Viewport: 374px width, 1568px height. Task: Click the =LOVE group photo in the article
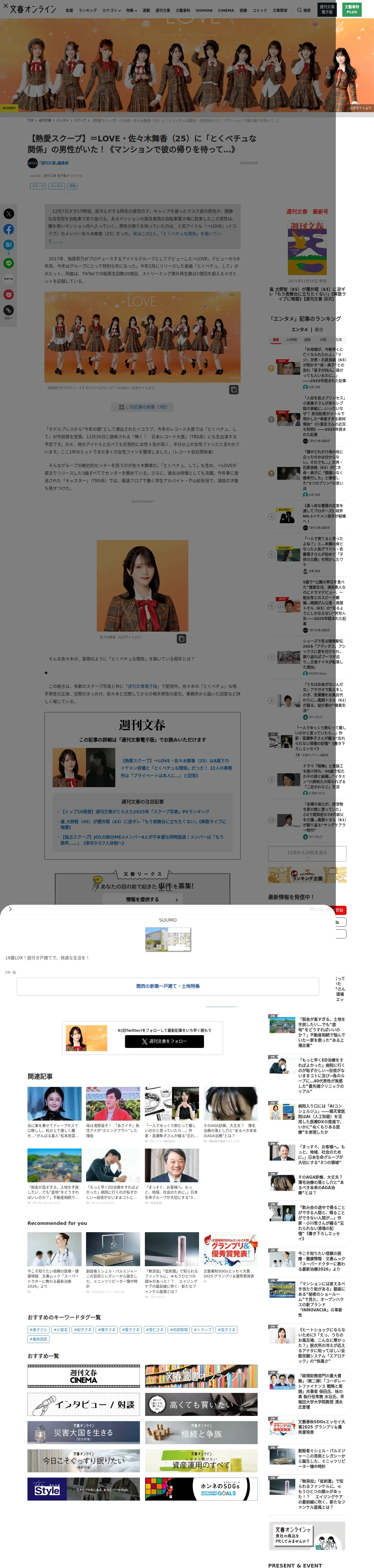[143, 337]
